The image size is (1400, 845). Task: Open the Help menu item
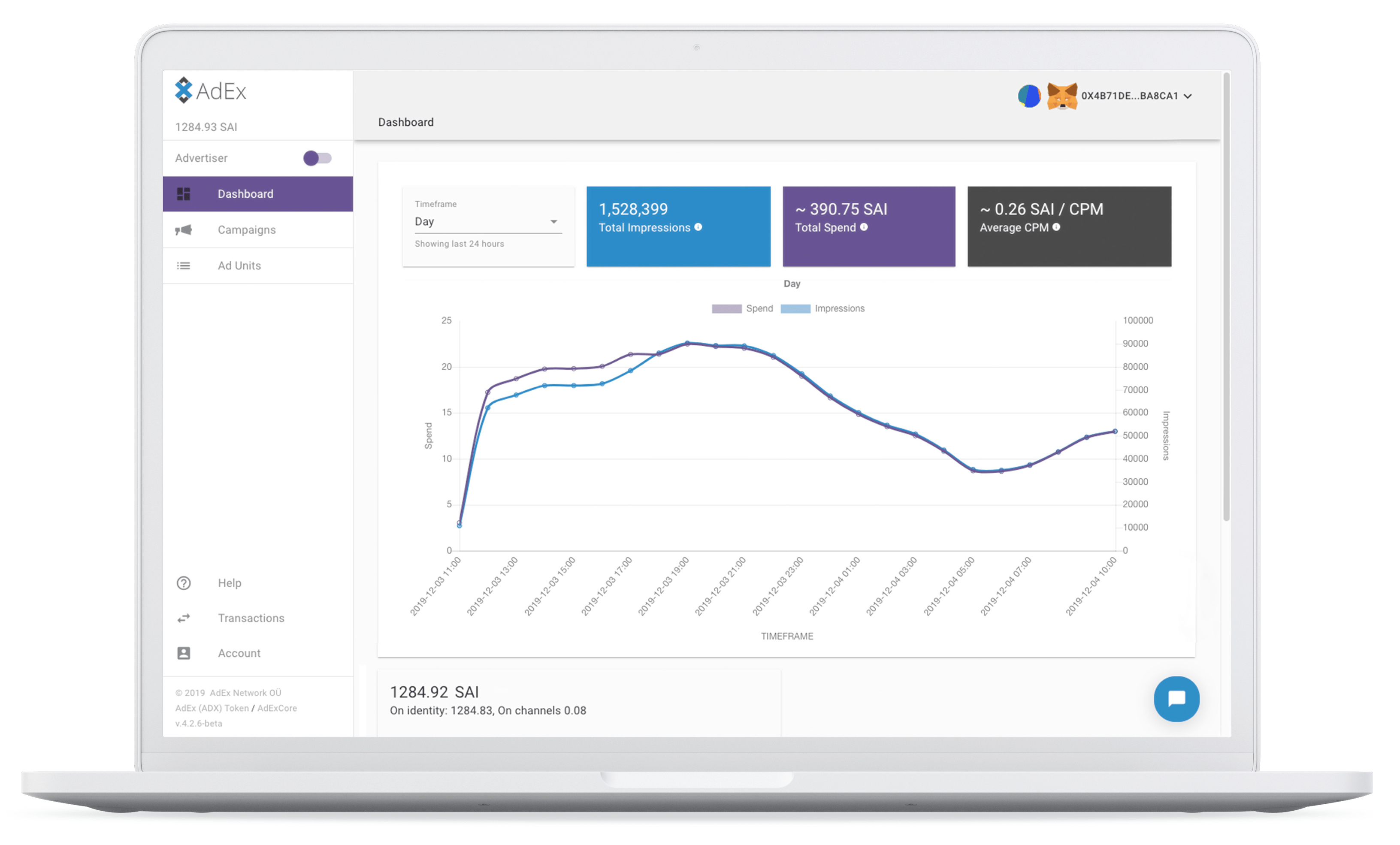pyautogui.click(x=258, y=583)
